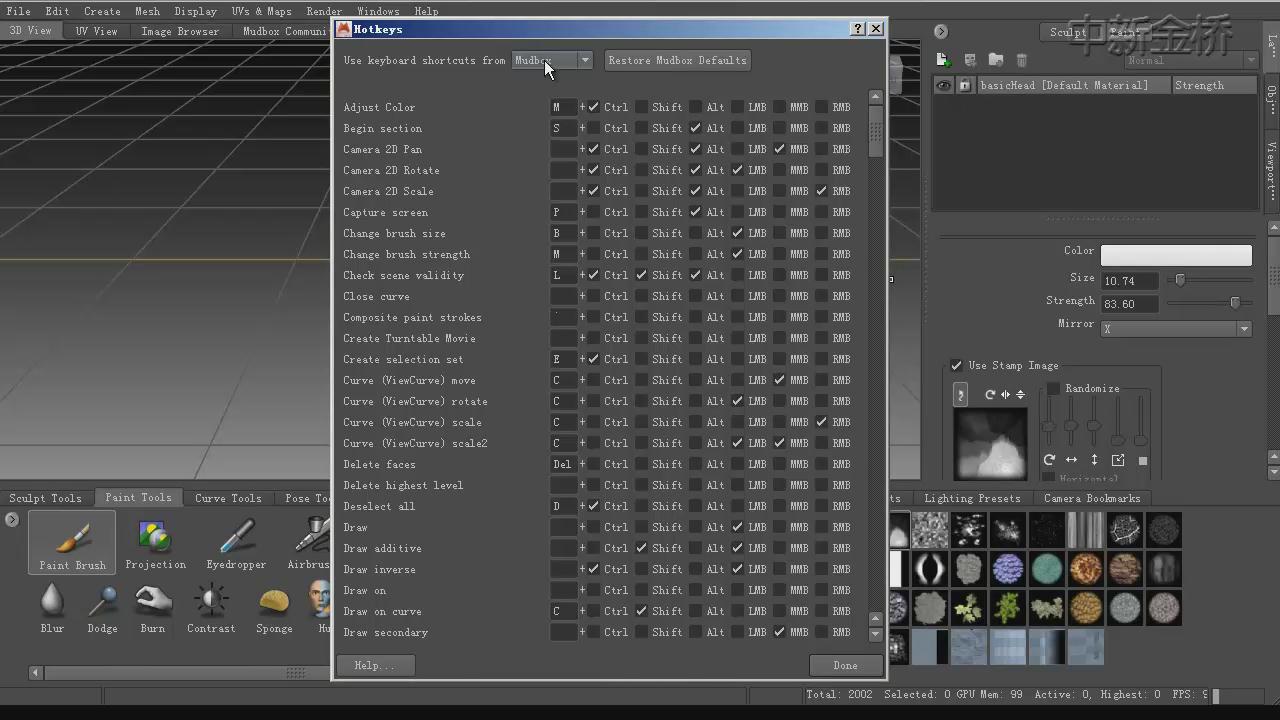
Task: Open the Image Browser tab
Action: click(x=180, y=31)
